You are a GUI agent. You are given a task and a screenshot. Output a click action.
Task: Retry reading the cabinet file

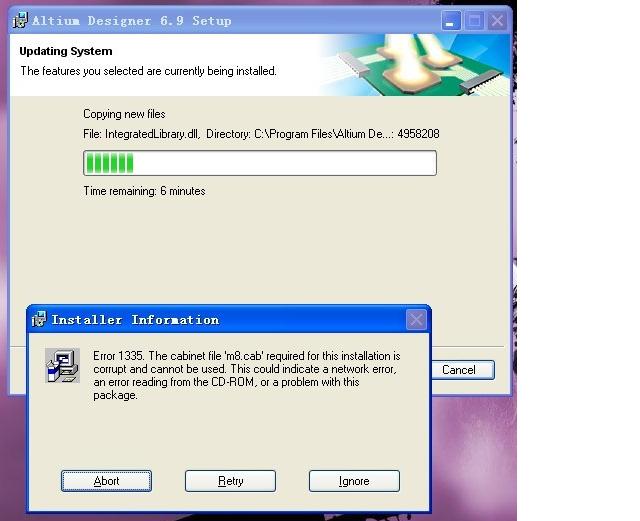coord(230,481)
